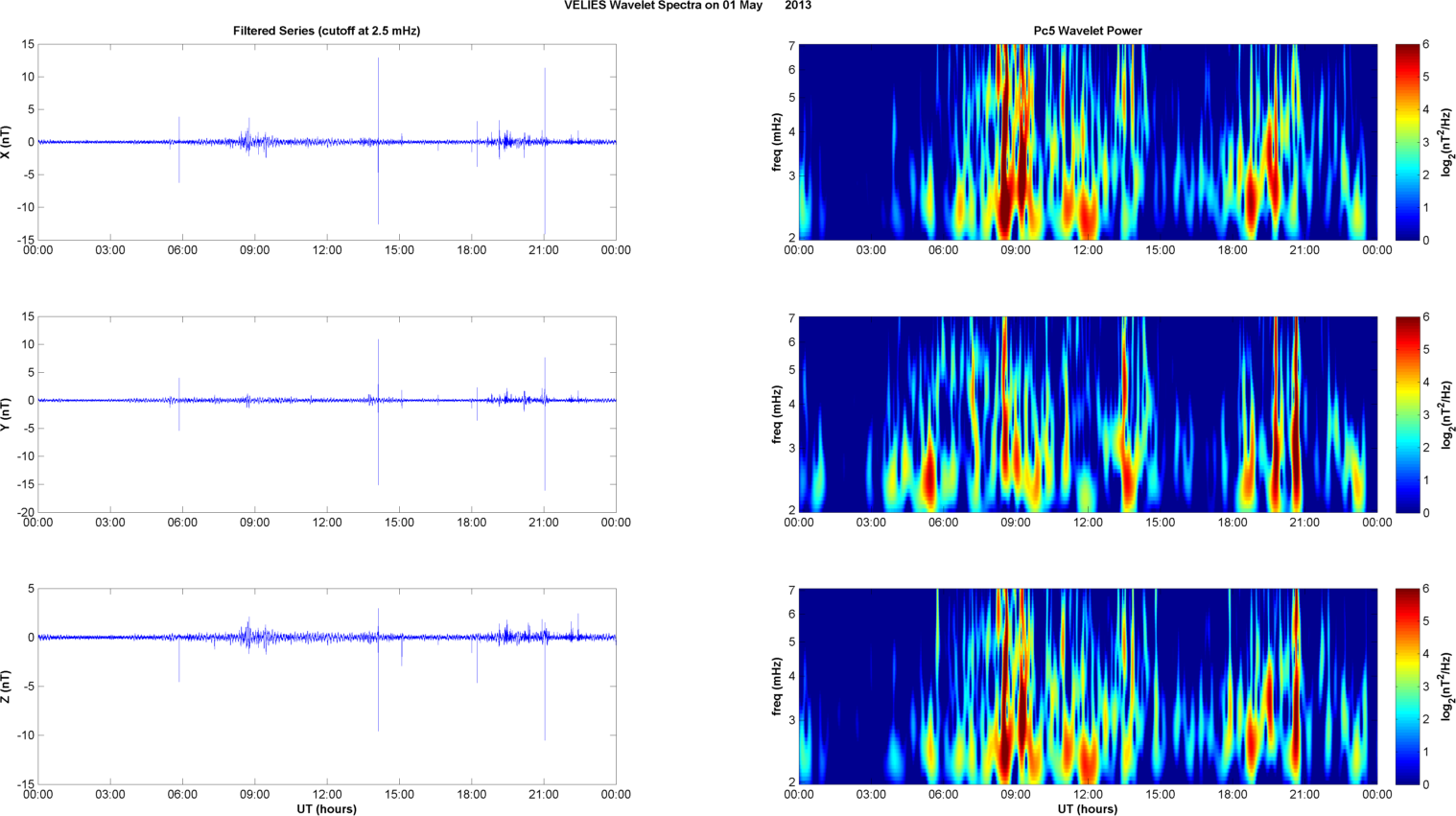Click the 21:00 spike in the Y series plot
The width and height of the screenshot is (1456, 816).
545,424
